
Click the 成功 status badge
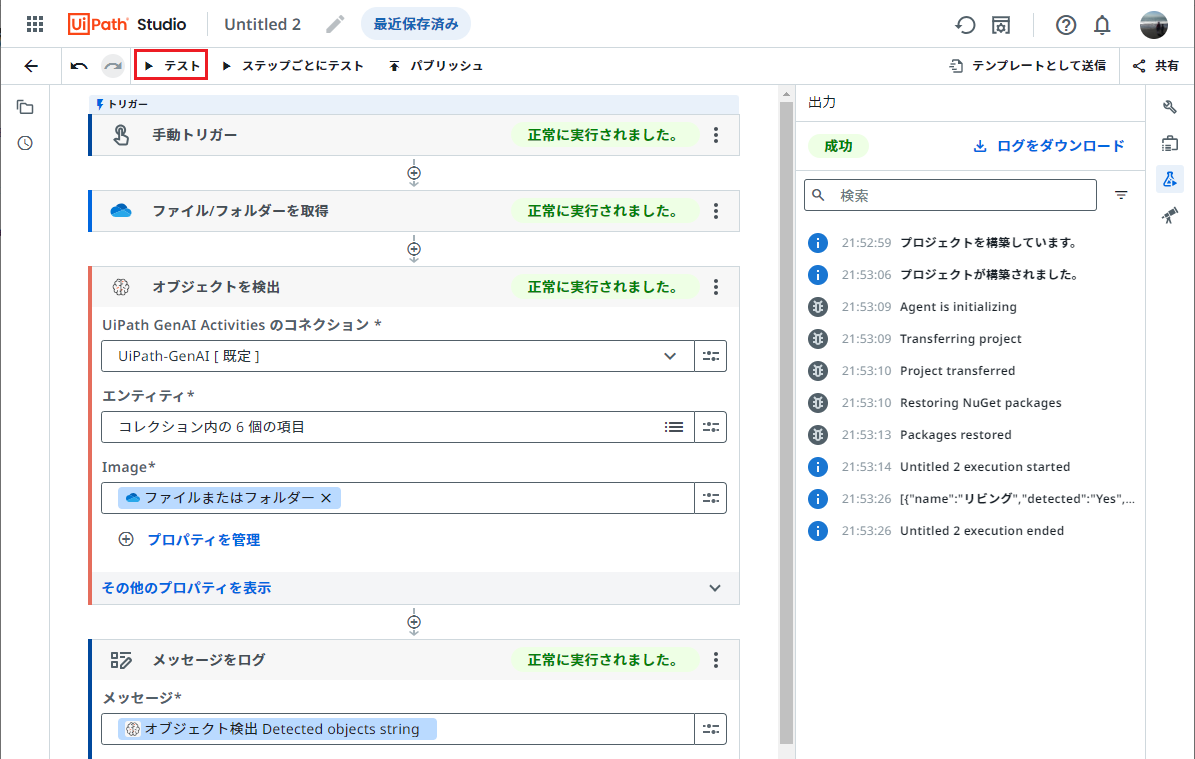coord(838,146)
